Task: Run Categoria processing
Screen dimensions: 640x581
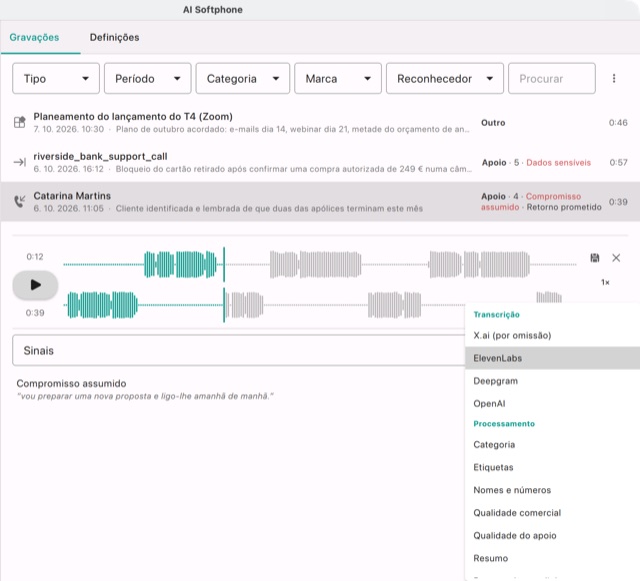Action: tap(552, 445)
